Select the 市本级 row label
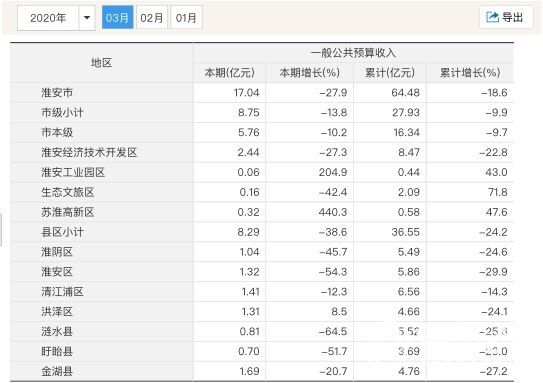Image resolution: width=543 pixels, height=383 pixels. coord(57,132)
